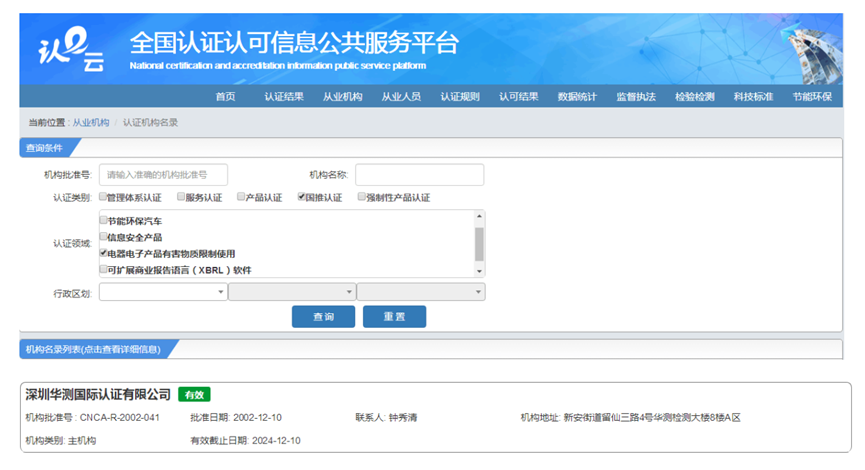Click the 机构名称 text box
865x470 pixels.
419,175
